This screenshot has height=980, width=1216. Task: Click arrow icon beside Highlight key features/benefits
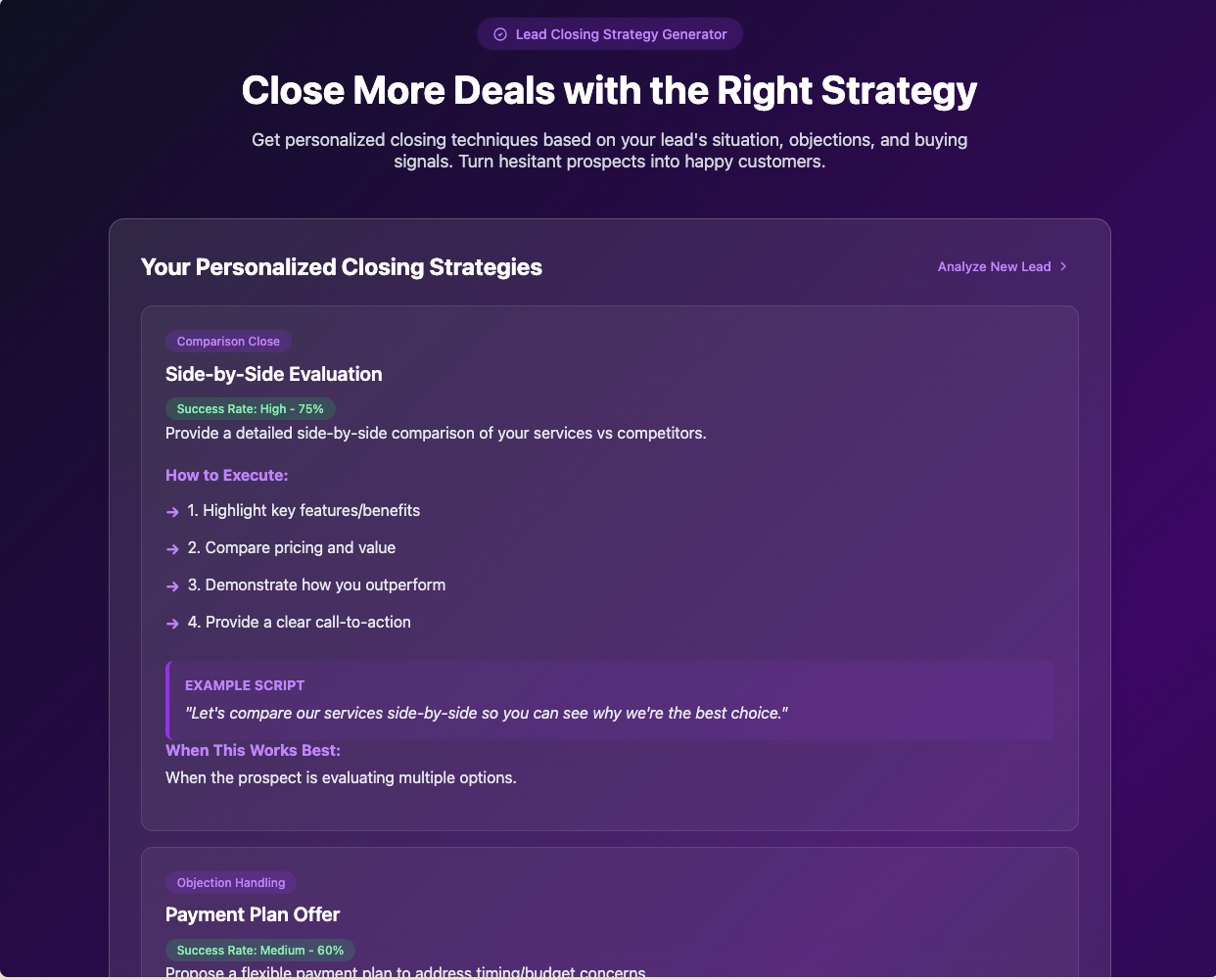[172, 512]
